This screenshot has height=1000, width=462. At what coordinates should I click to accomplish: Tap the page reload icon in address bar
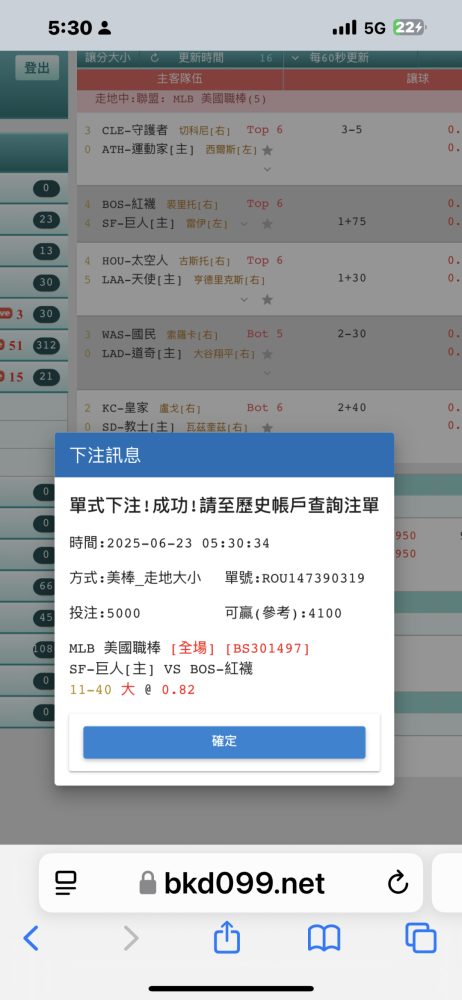point(398,883)
